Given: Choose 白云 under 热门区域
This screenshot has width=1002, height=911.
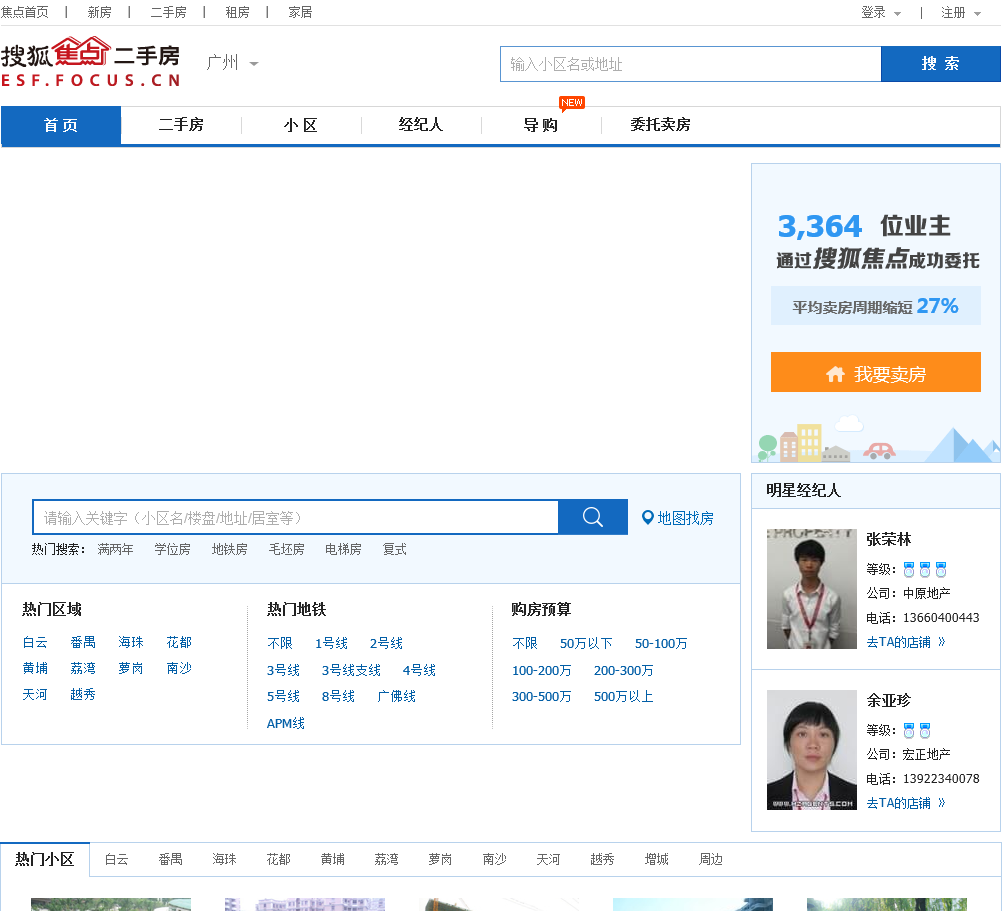Looking at the screenshot, I should pyautogui.click(x=35, y=643).
